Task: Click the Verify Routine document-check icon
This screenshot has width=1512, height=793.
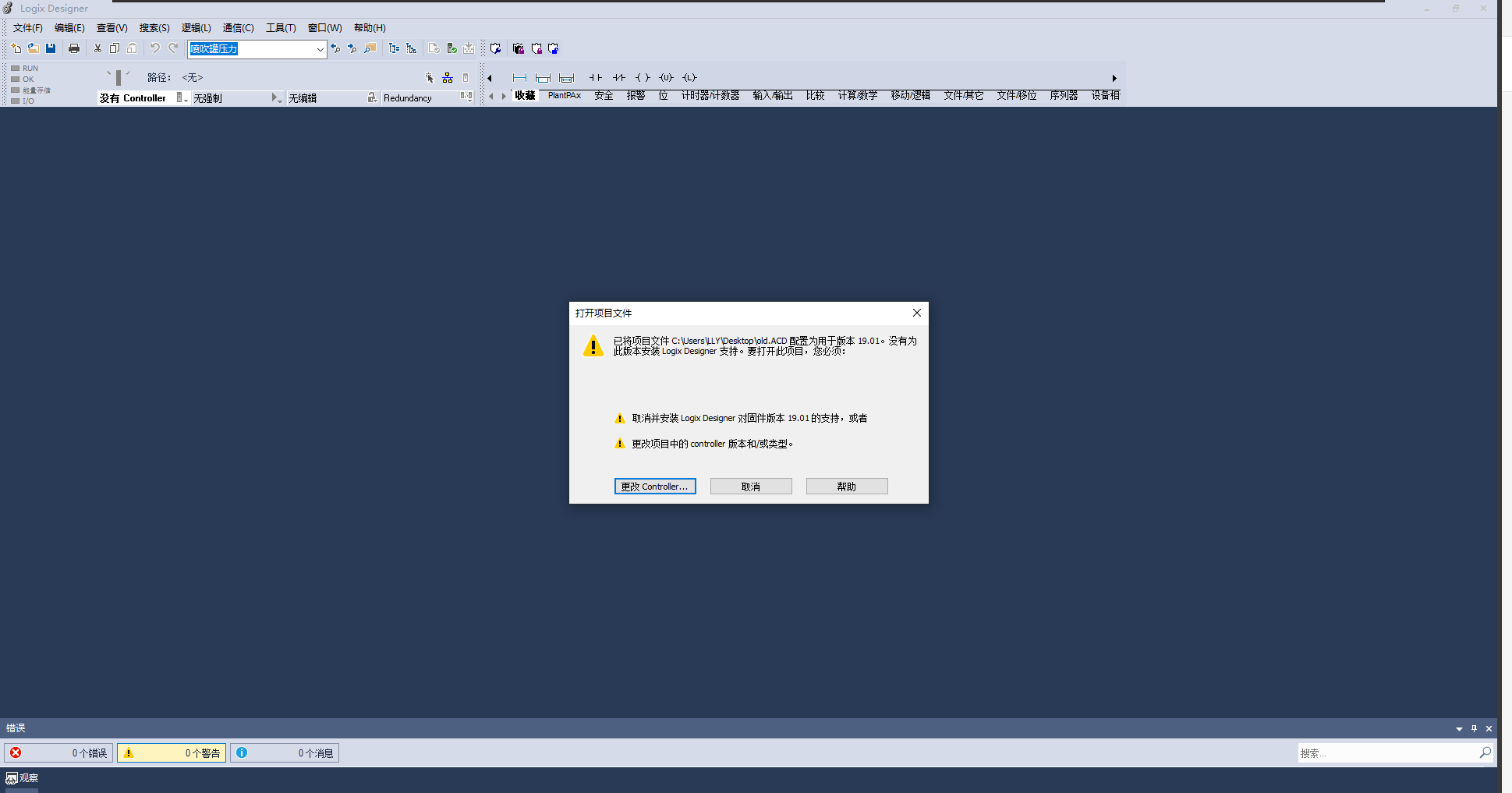Action: pos(434,48)
